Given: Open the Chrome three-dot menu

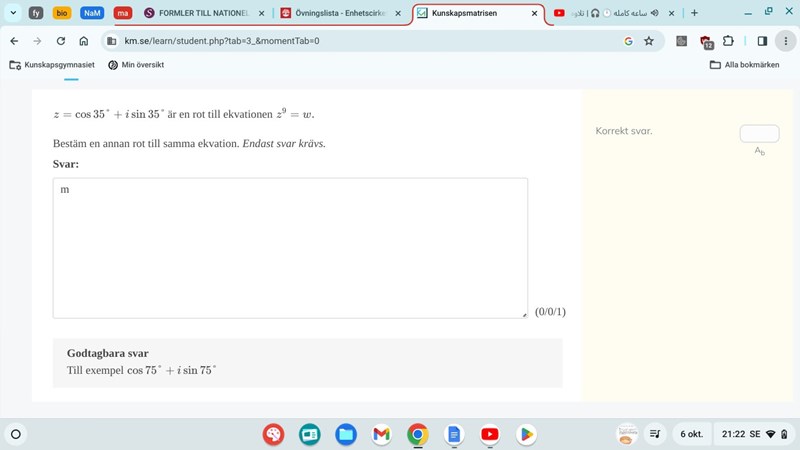Looking at the screenshot, I should pyautogui.click(x=785, y=41).
